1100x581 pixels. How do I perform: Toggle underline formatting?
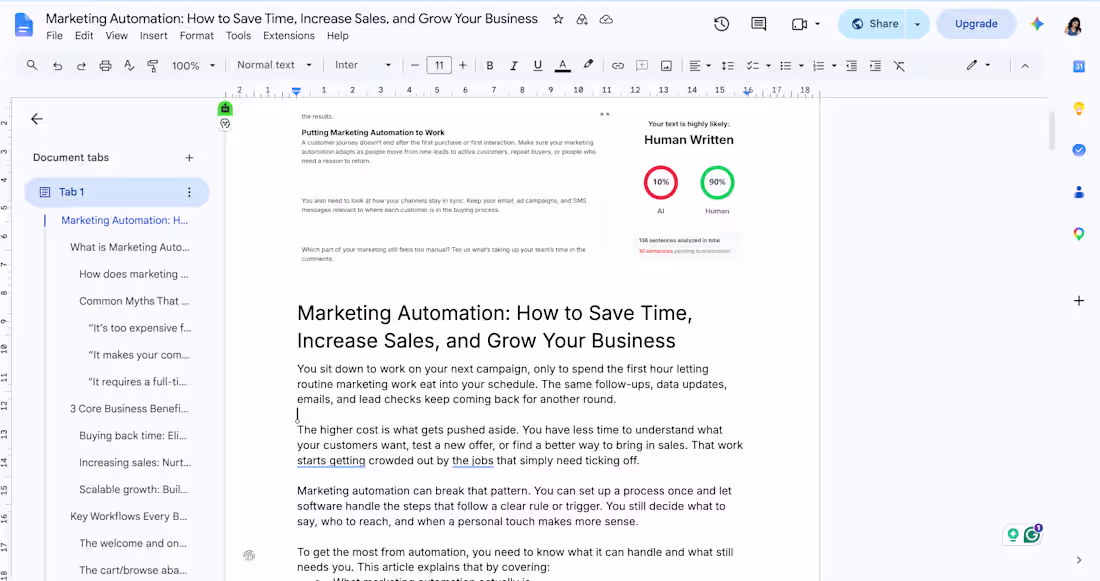coord(537,65)
